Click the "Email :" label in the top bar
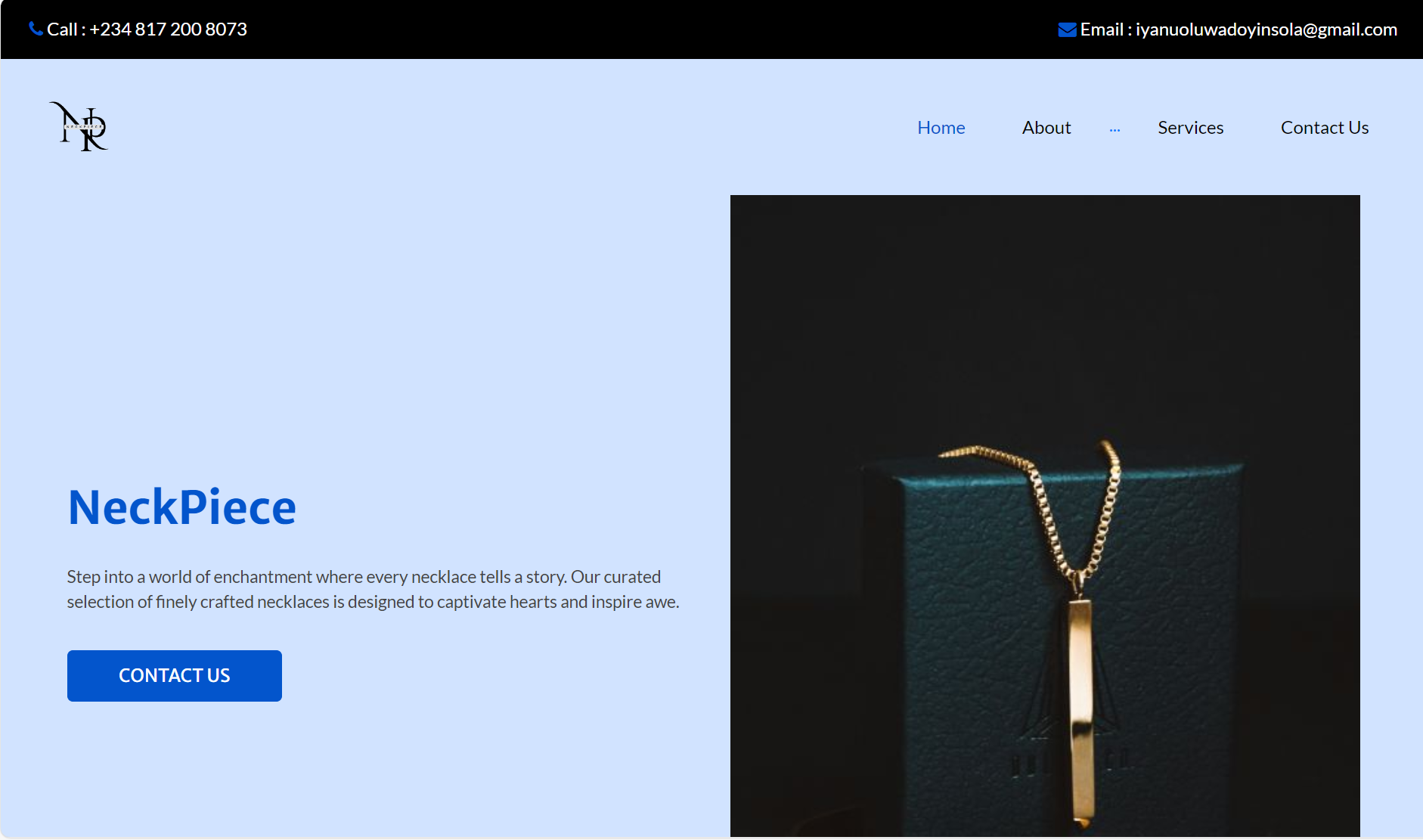 coord(1105,29)
